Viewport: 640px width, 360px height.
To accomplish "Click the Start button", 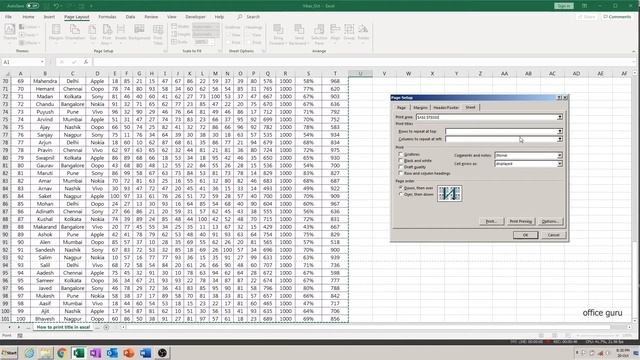I will coord(9,353).
